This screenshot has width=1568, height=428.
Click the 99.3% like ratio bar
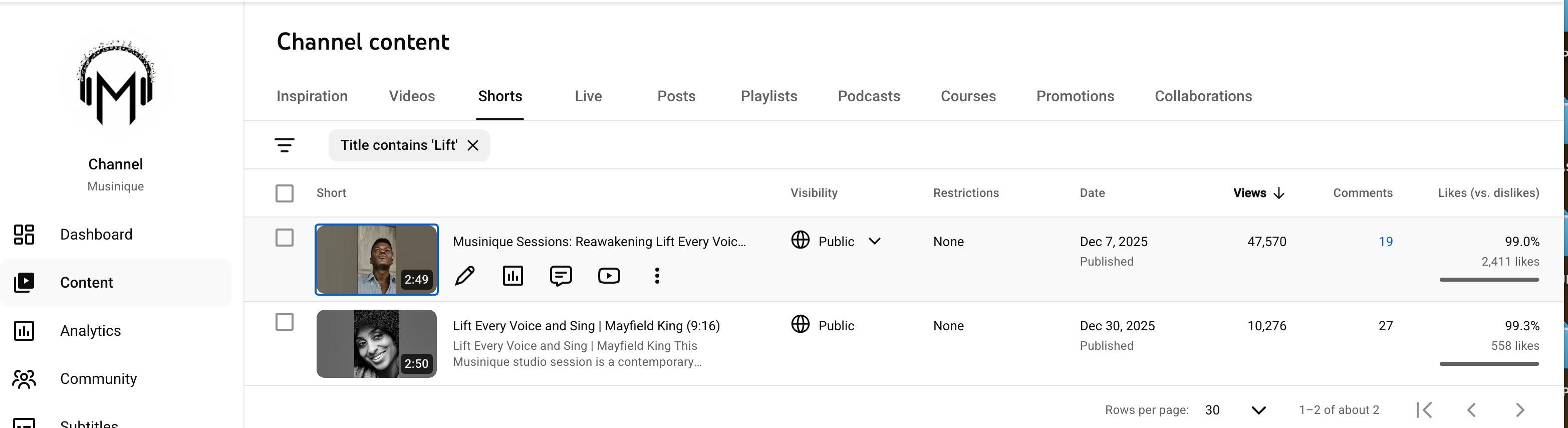tap(1489, 363)
